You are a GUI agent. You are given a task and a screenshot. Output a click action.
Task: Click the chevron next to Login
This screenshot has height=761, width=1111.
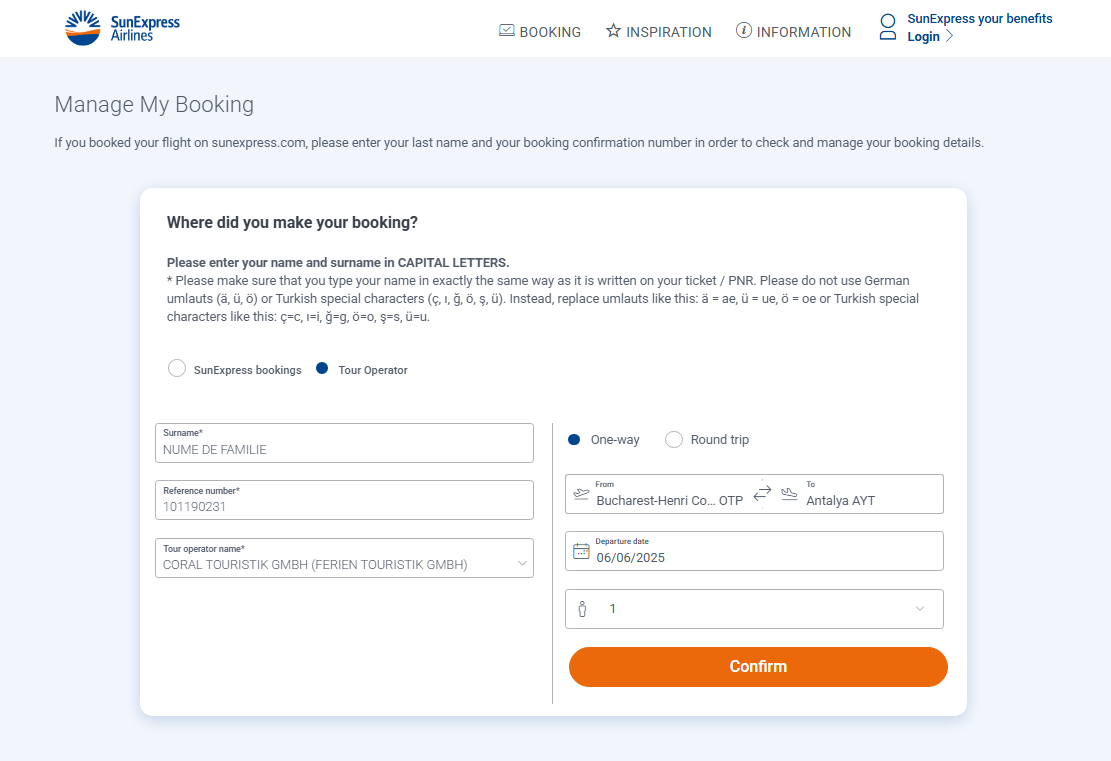tap(949, 36)
